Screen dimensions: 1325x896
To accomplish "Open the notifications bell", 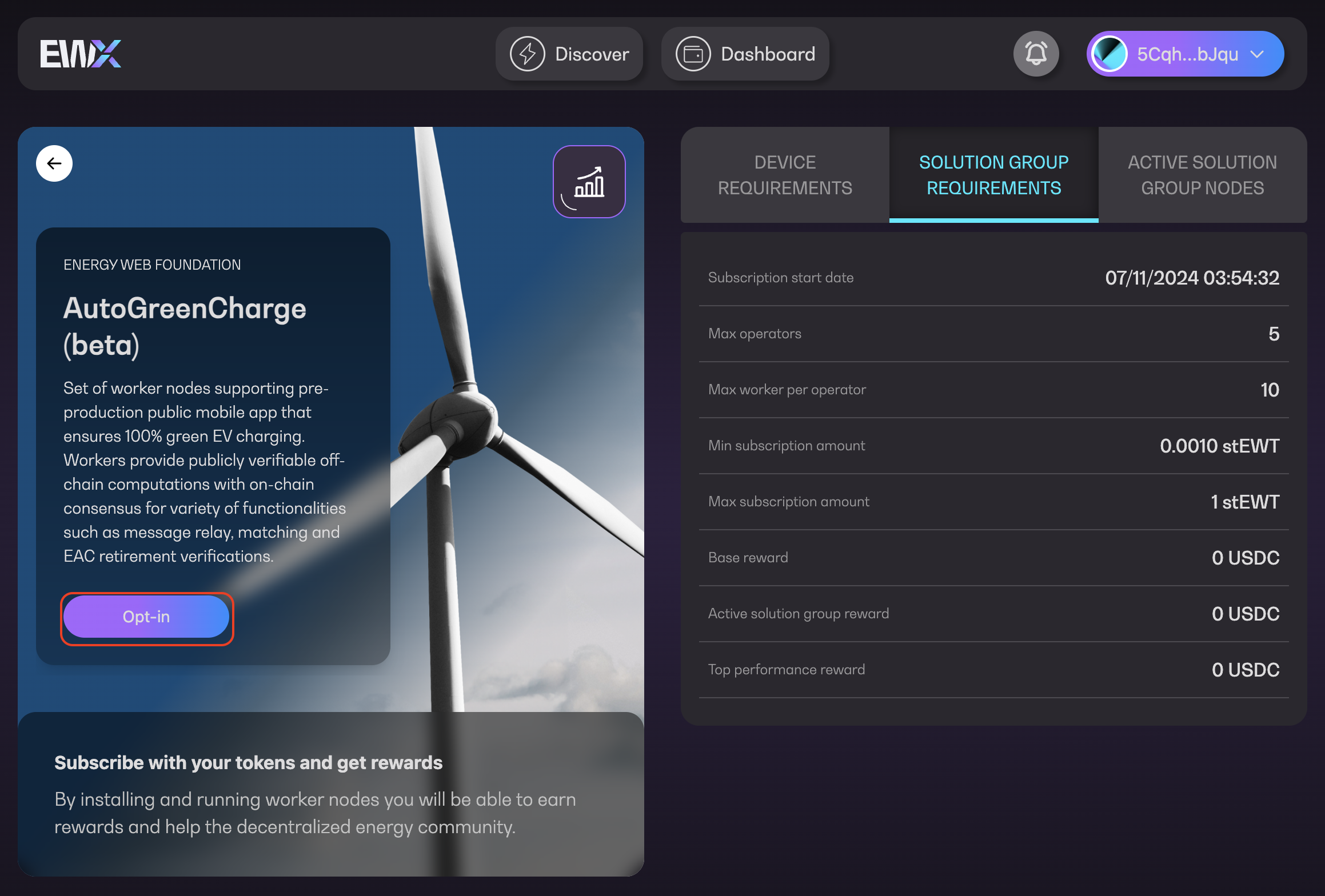I will pos(1036,54).
